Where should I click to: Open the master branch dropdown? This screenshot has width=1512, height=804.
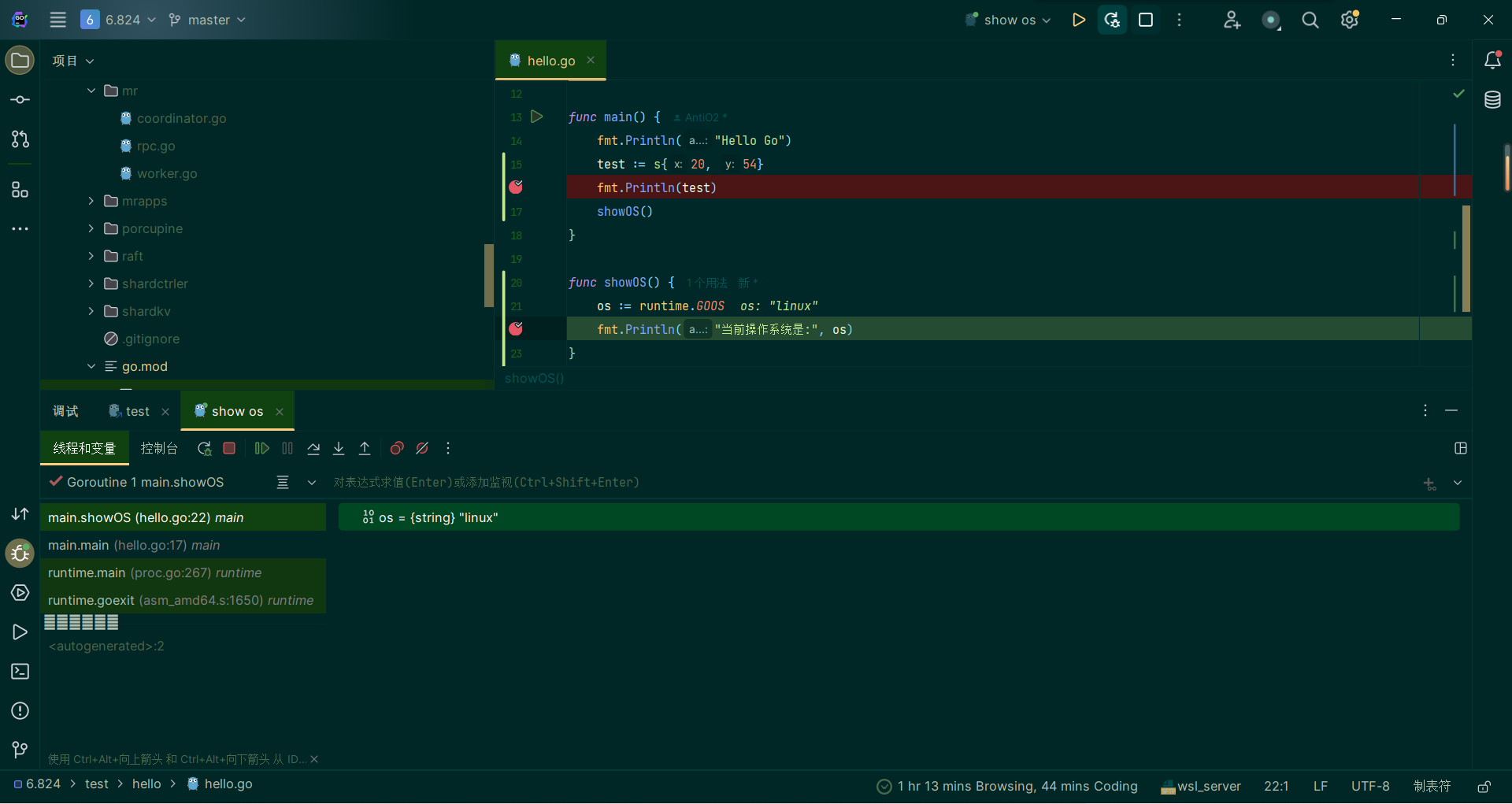click(x=207, y=20)
